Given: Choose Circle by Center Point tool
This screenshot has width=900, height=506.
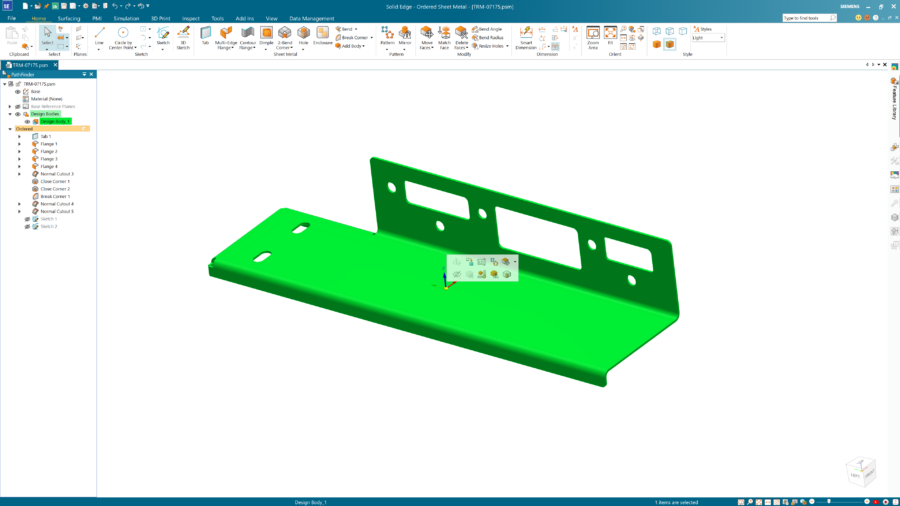Looking at the screenshot, I should 122,37.
